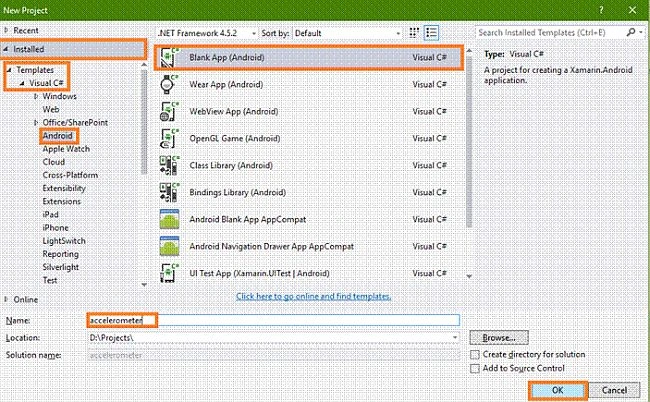Viewport: 650px width, 402px height.
Task: Select the UI Test App (Xamarin.UITest) icon
Action: click(x=169, y=273)
